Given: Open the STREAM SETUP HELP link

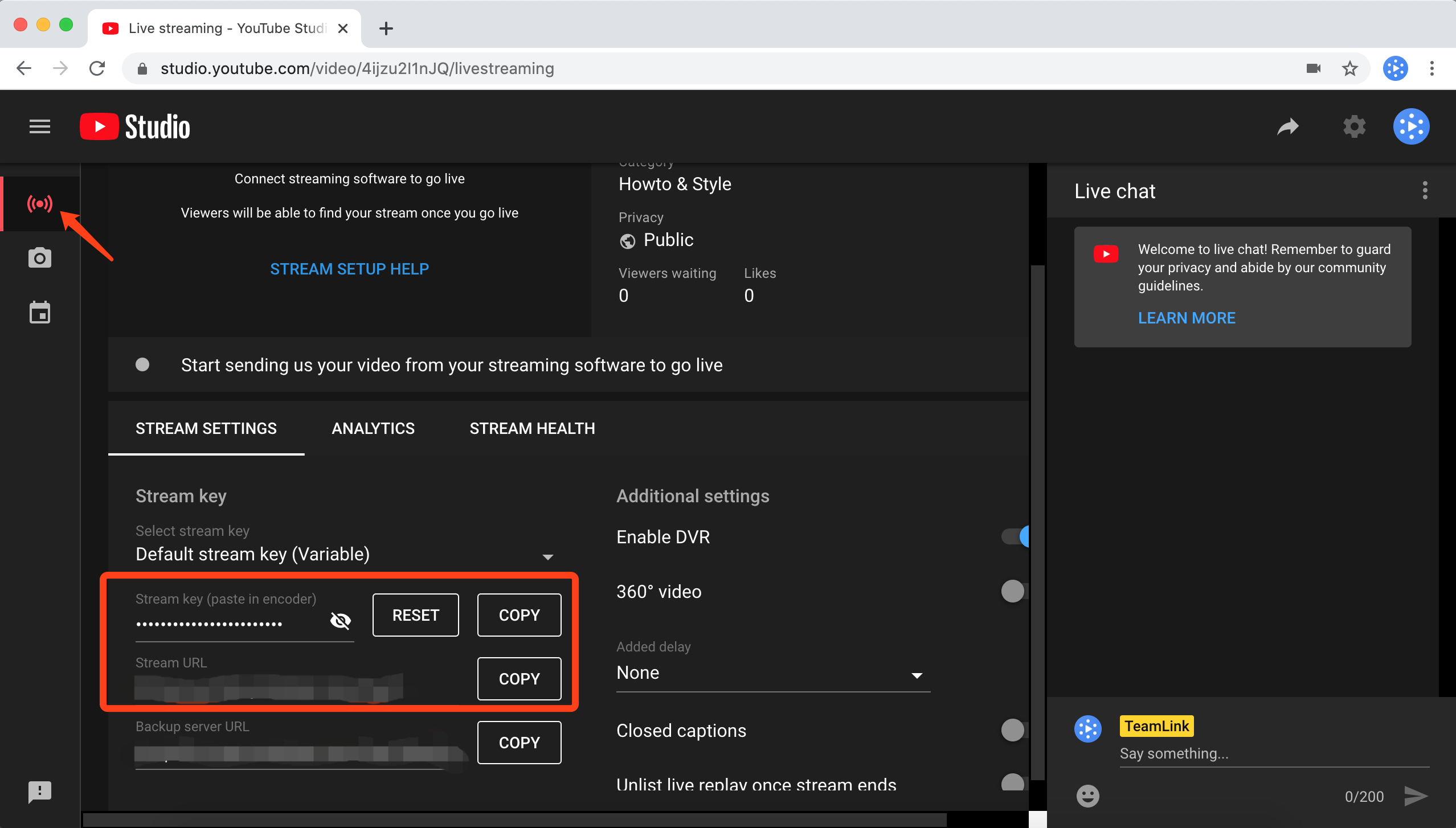Looking at the screenshot, I should click(349, 269).
